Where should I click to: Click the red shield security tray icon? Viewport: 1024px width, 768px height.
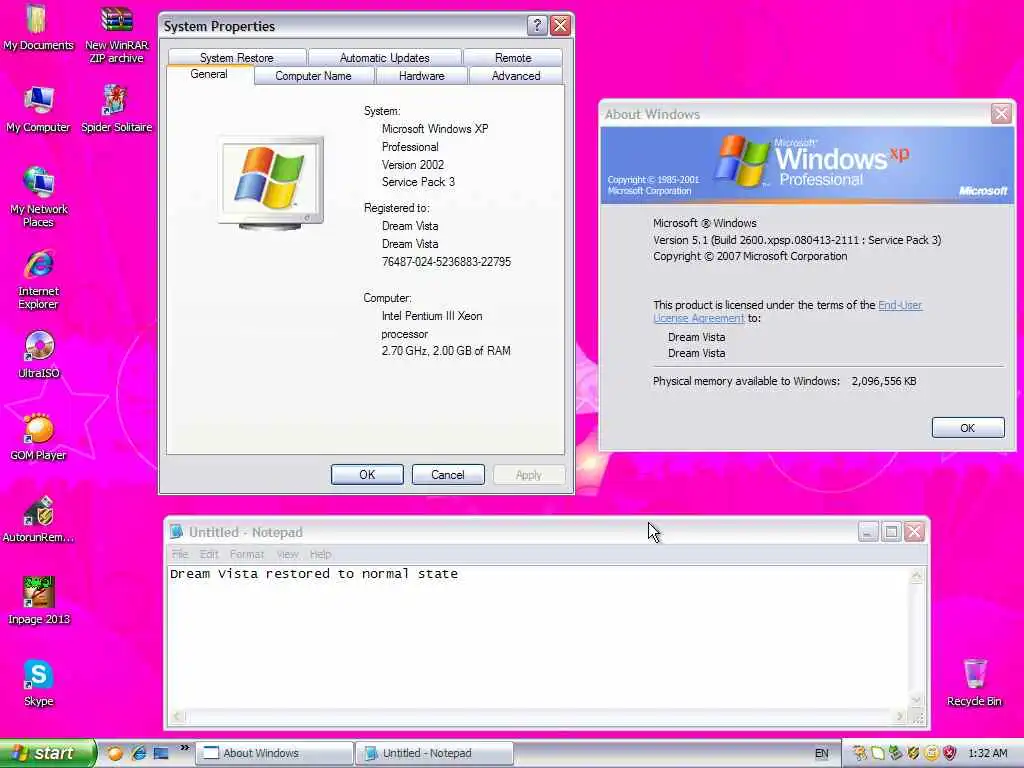coord(950,753)
